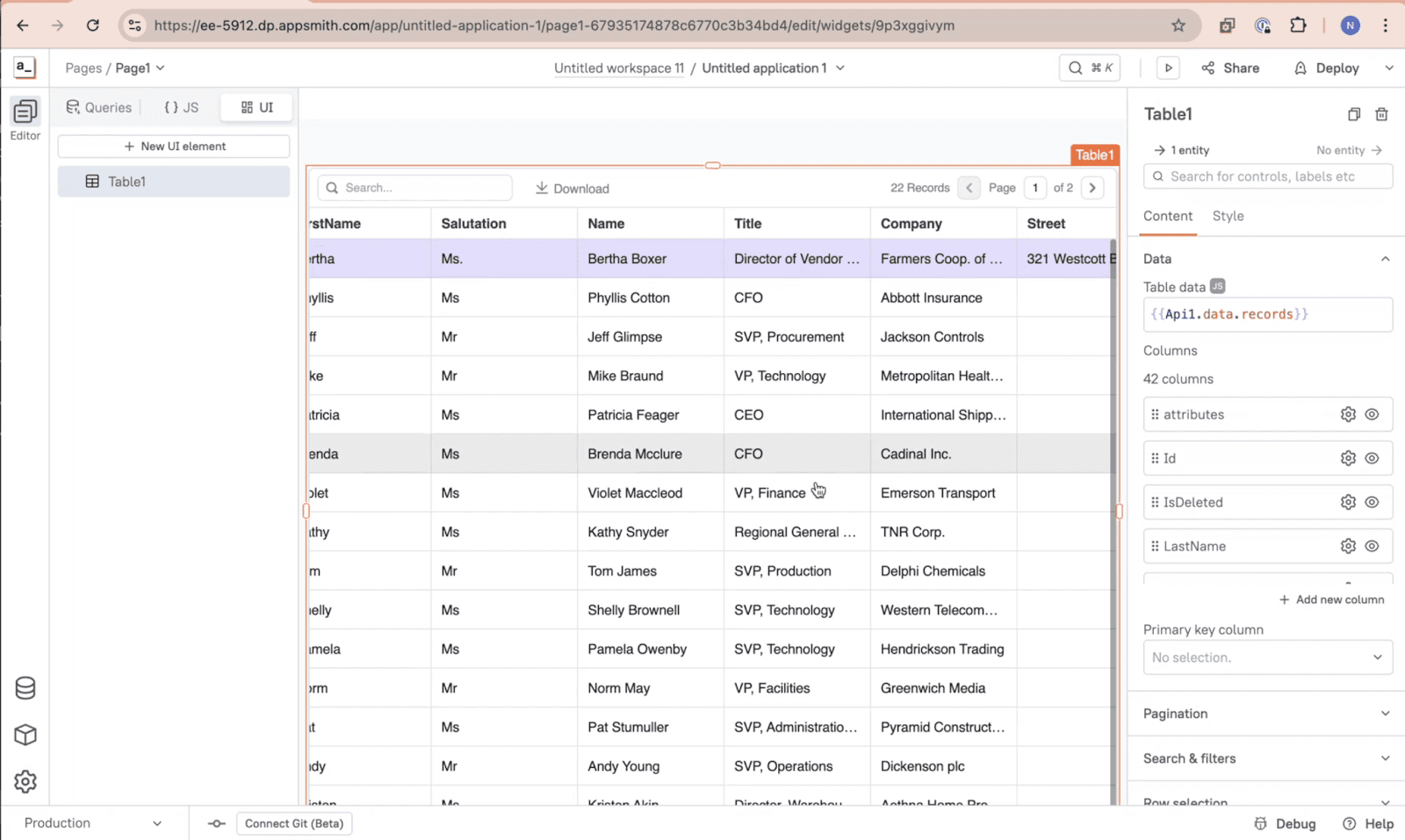
Task: Hide the IsDeleted column with eye icon
Action: tap(1372, 502)
